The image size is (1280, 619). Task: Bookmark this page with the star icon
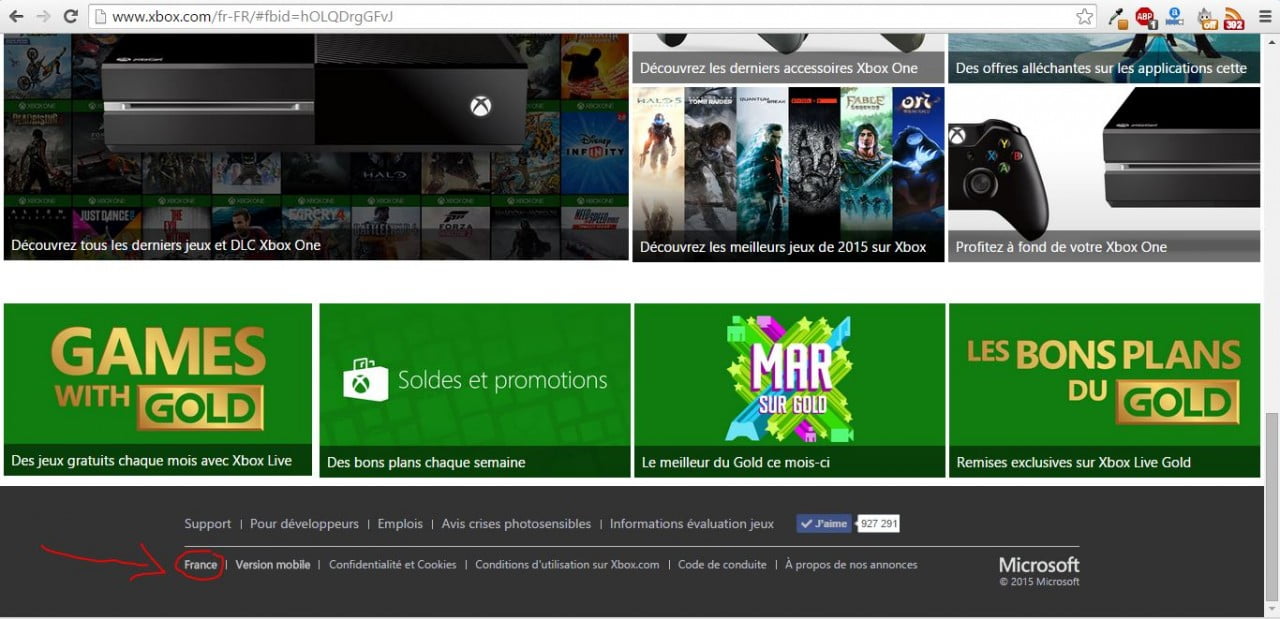(1084, 16)
